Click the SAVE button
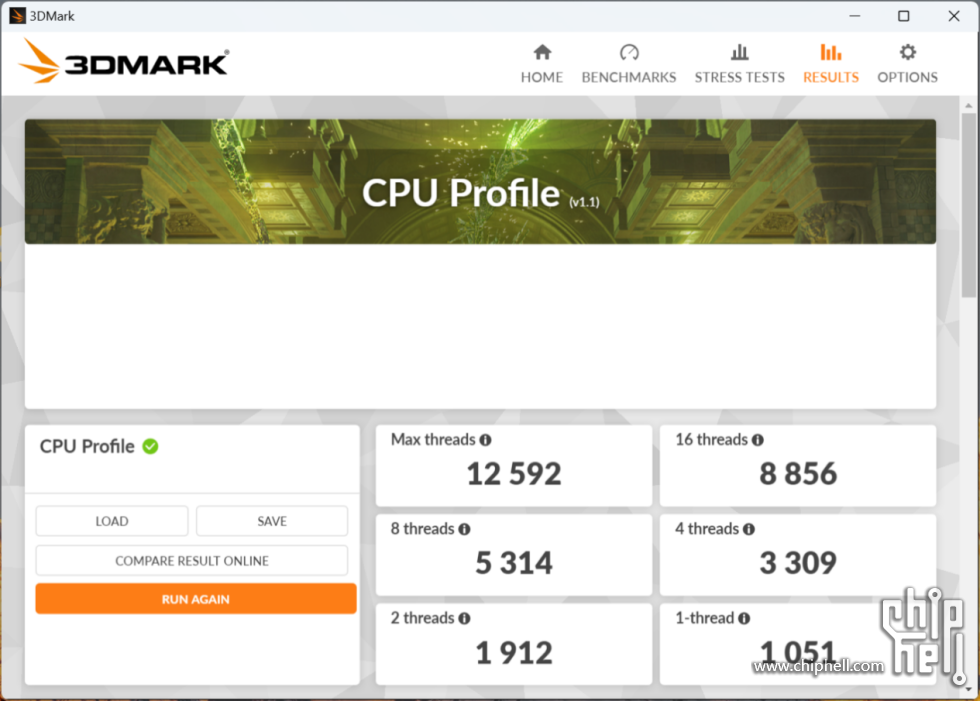Image resolution: width=980 pixels, height=701 pixels. tap(272, 521)
